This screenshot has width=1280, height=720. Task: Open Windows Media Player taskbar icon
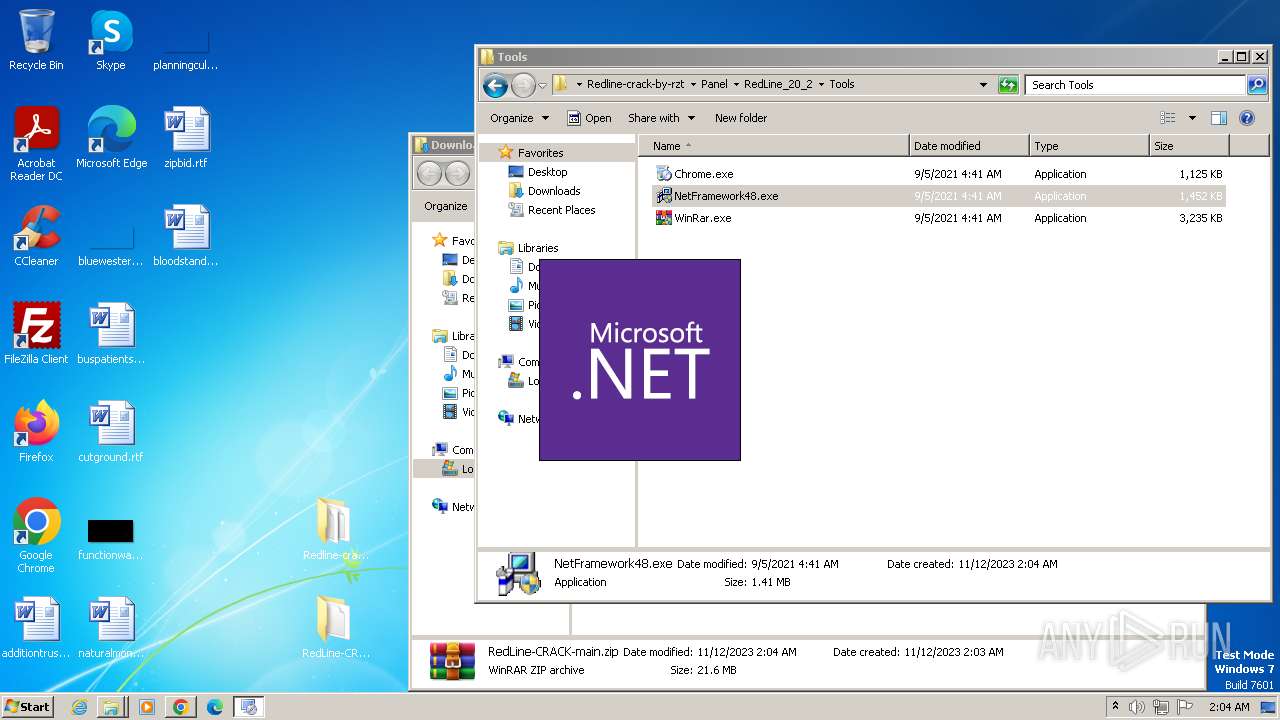[x=146, y=707]
